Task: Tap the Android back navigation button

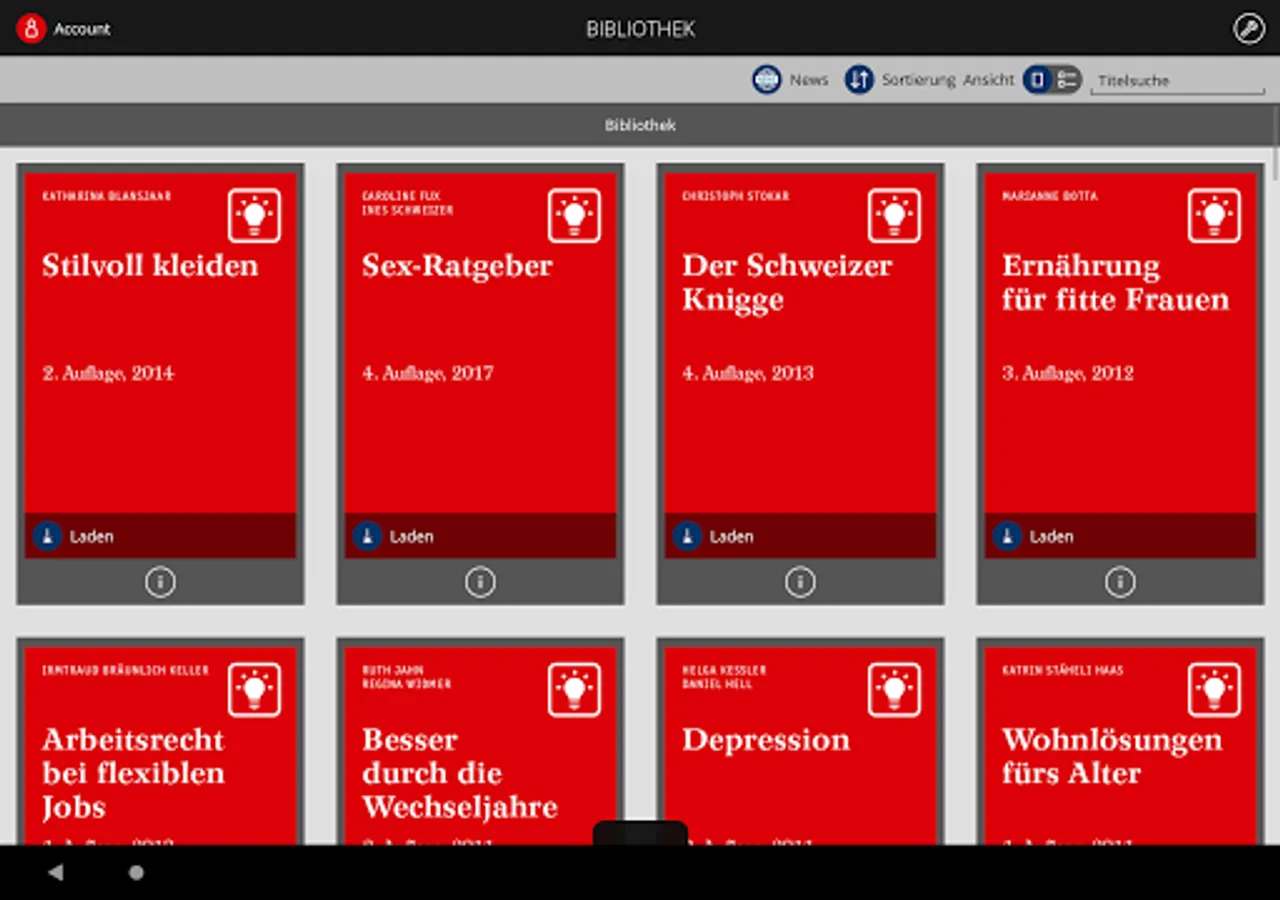Action: tap(55, 872)
